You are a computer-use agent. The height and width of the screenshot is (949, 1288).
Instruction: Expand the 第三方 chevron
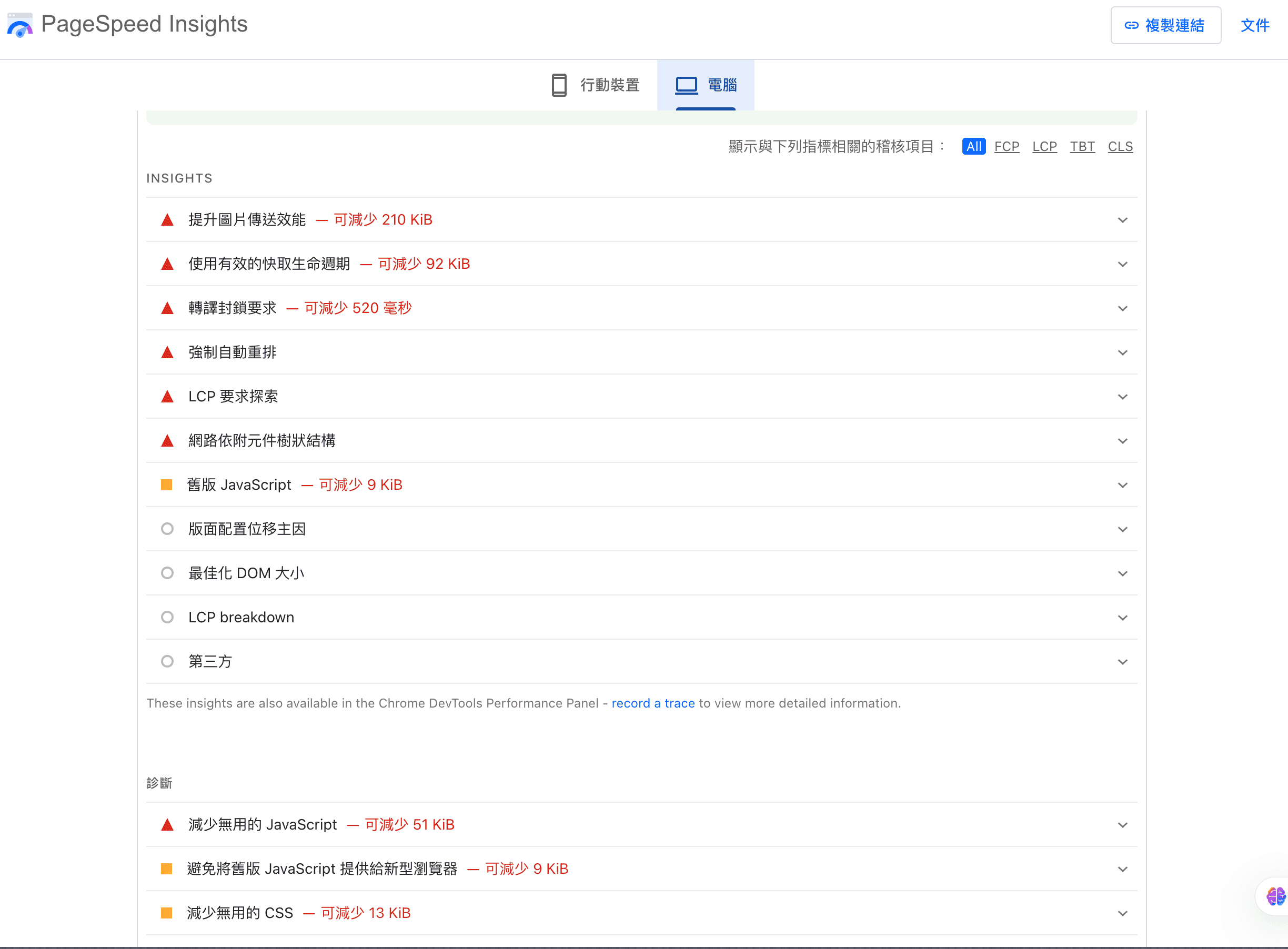pyautogui.click(x=1123, y=662)
